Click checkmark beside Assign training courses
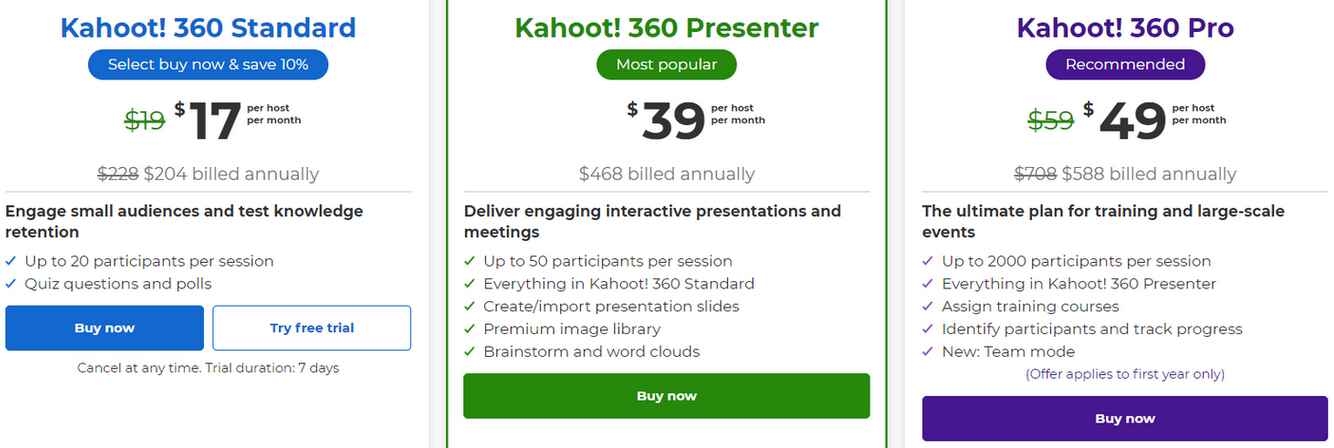 (x=928, y=306)
